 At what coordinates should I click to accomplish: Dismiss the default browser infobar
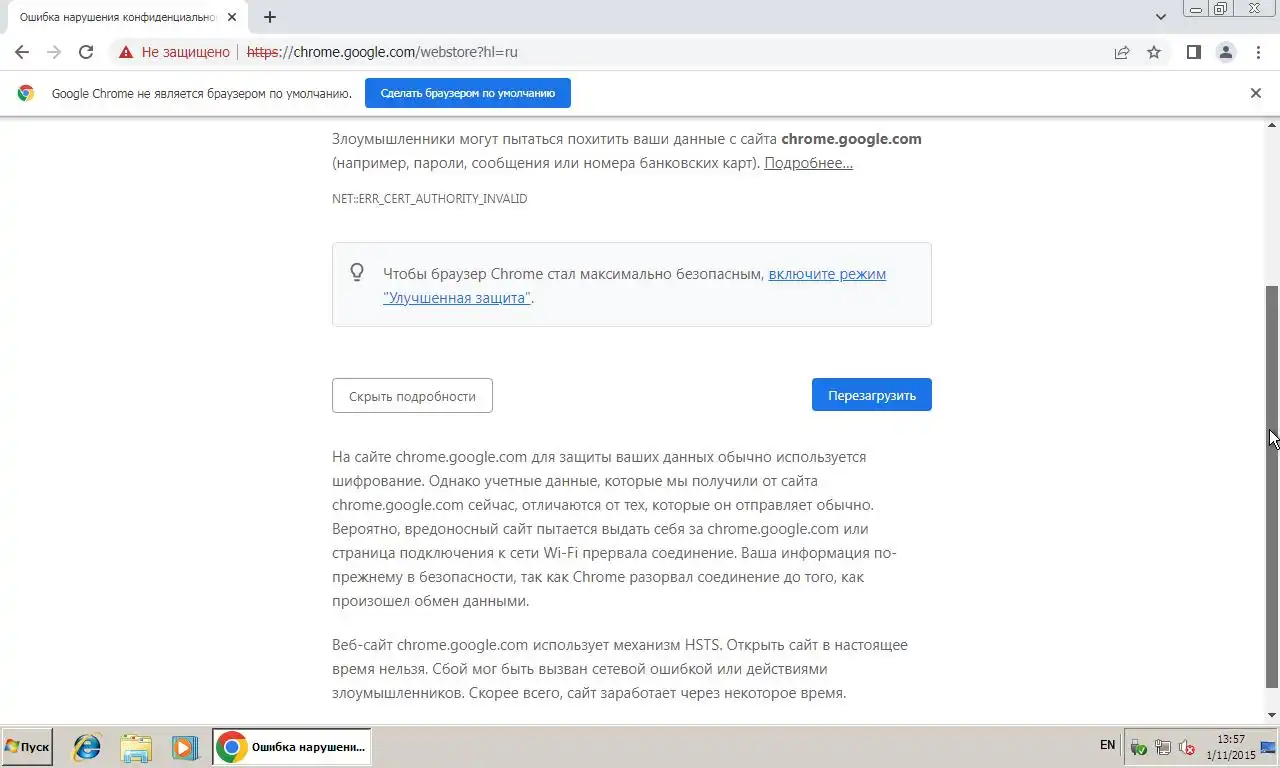click(x=1256, y=93)
